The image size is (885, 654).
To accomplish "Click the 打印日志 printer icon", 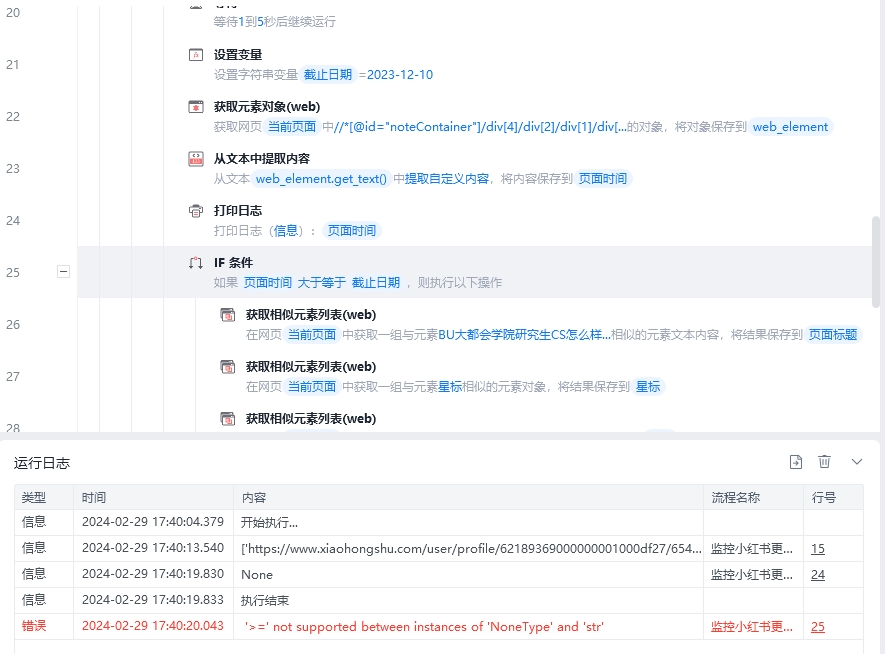I will click(196, 211).
